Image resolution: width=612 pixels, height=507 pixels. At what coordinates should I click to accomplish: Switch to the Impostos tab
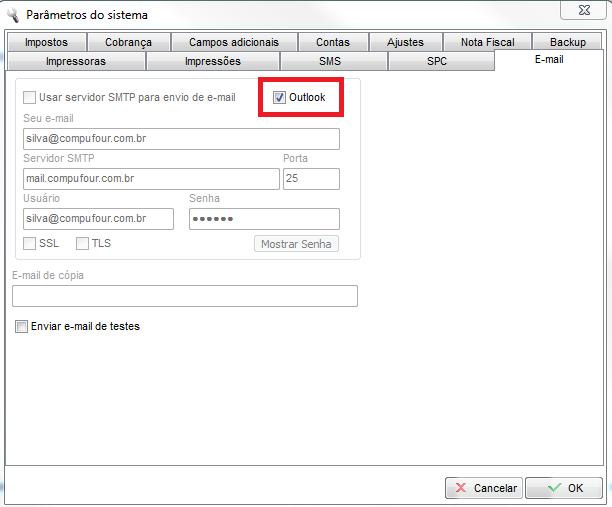click(x=46, y=42)
